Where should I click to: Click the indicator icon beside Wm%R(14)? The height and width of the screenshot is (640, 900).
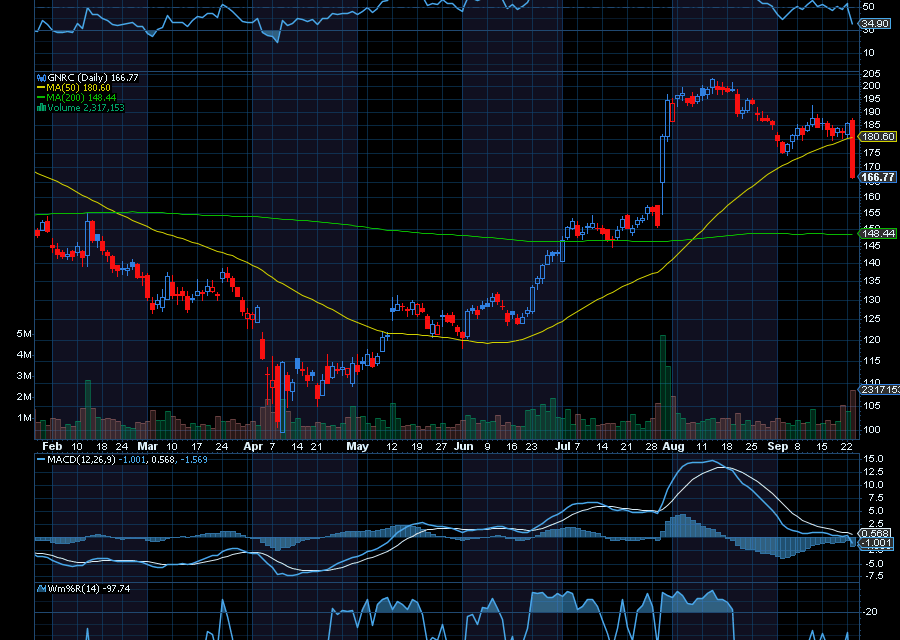click(41, 588)
